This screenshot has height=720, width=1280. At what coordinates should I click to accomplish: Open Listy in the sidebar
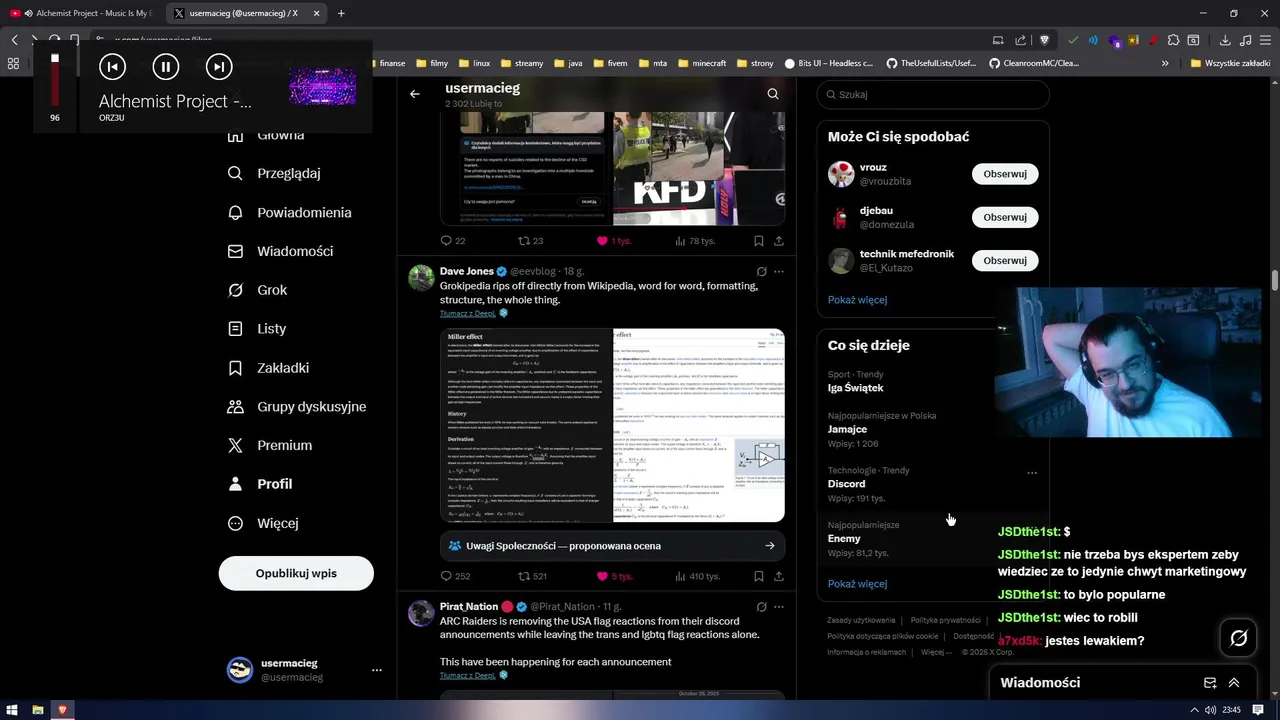[x=257, y=329]
